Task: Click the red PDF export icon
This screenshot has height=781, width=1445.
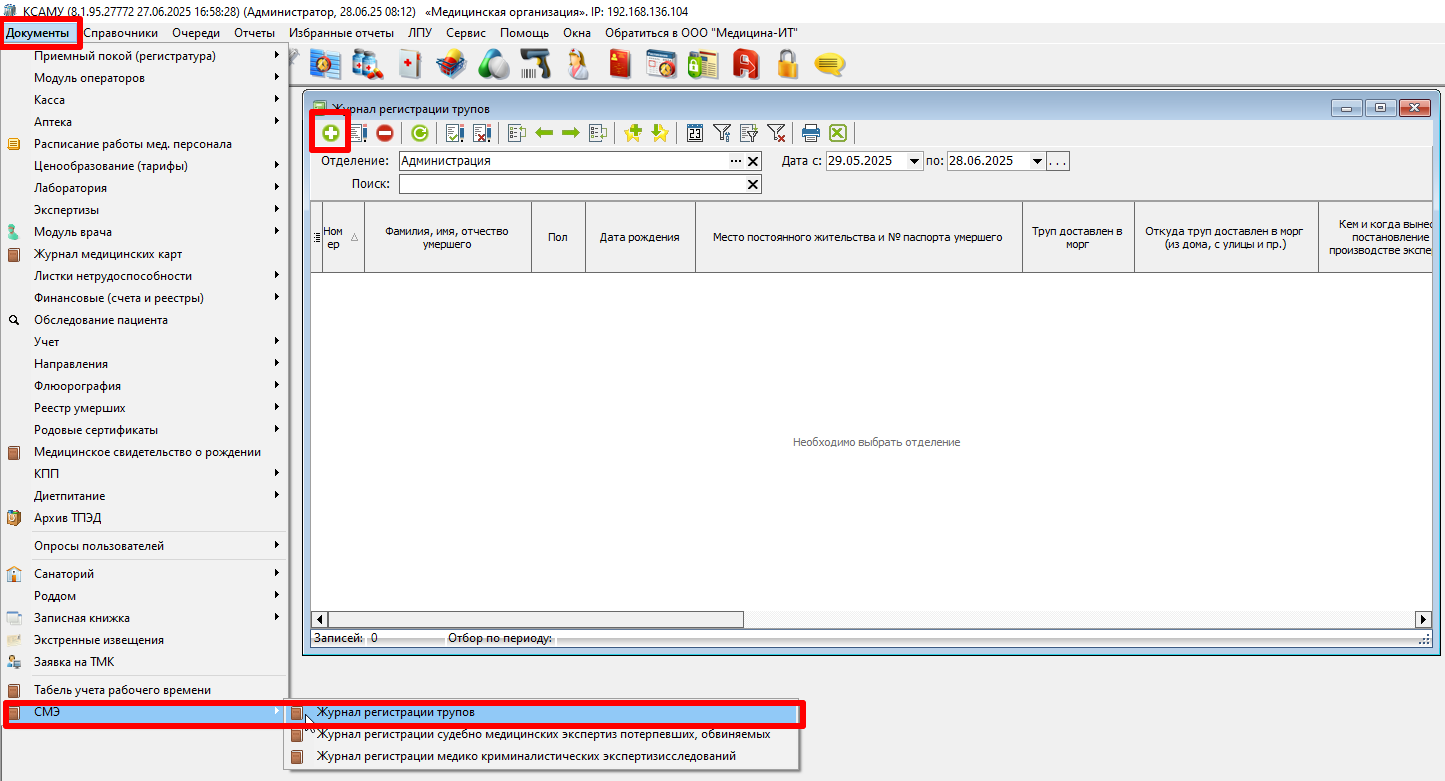Action: pyautogui.click(x=745, y=65)
